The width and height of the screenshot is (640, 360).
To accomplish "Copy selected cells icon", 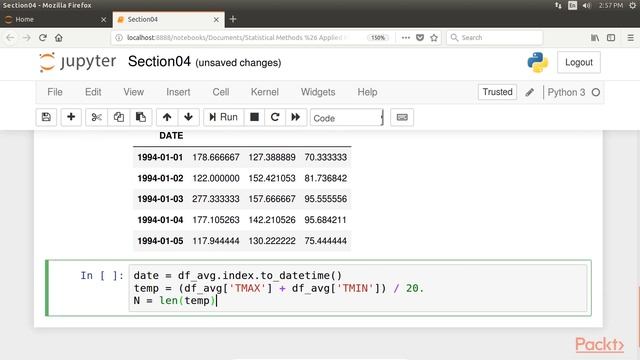I will (119, 117).
